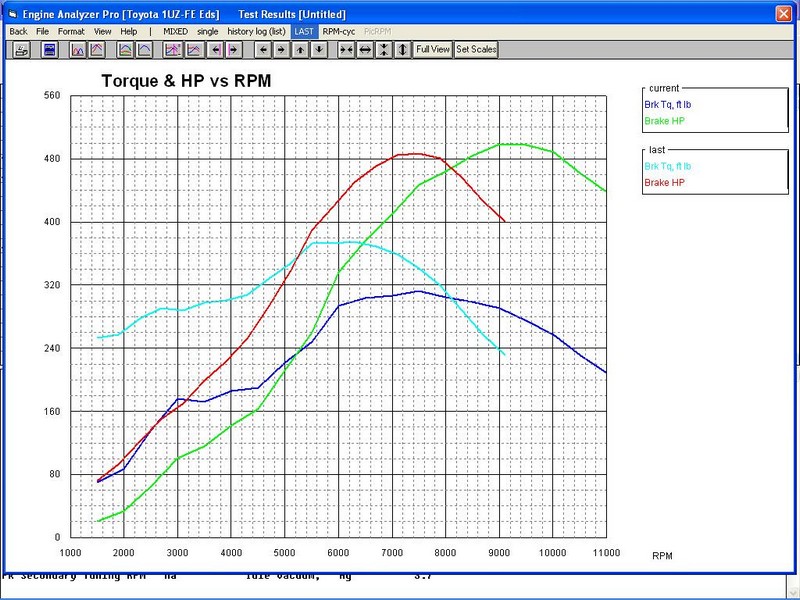This screenshot has height=600, width=800.
Task: Click the 240 value on the vertical axis
Action: pos(52,348)
